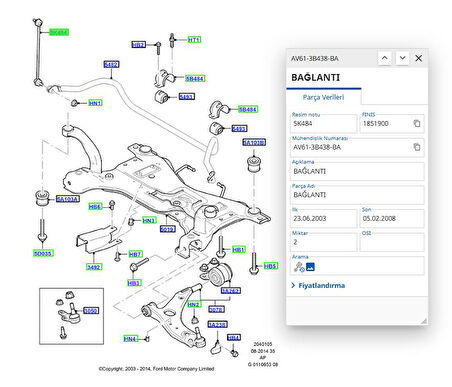Screen dimensions: 452x387
Task: Select the HN2 nut callout
Action: 193,304
